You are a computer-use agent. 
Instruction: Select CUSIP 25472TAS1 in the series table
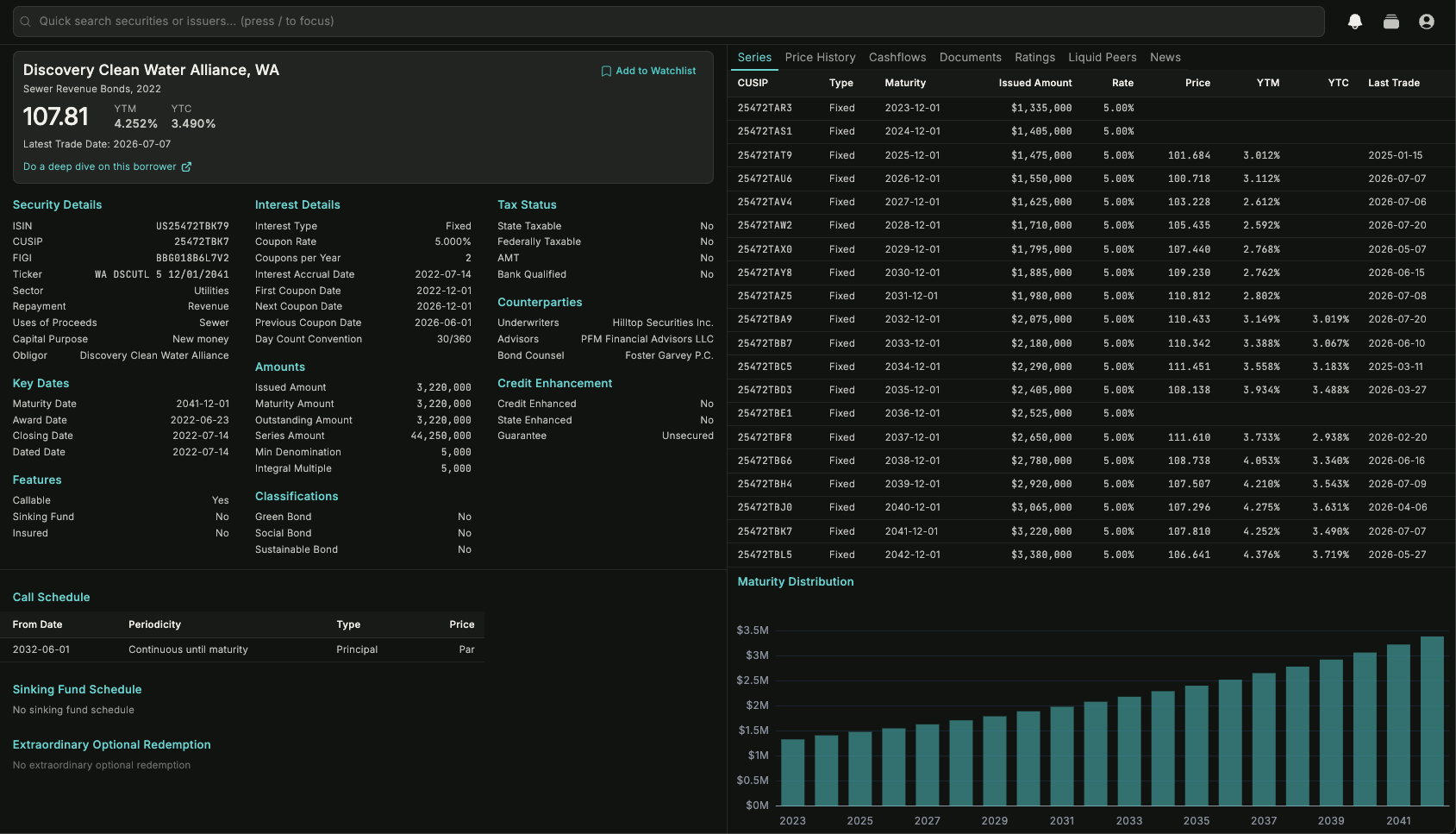coord(765,131)
